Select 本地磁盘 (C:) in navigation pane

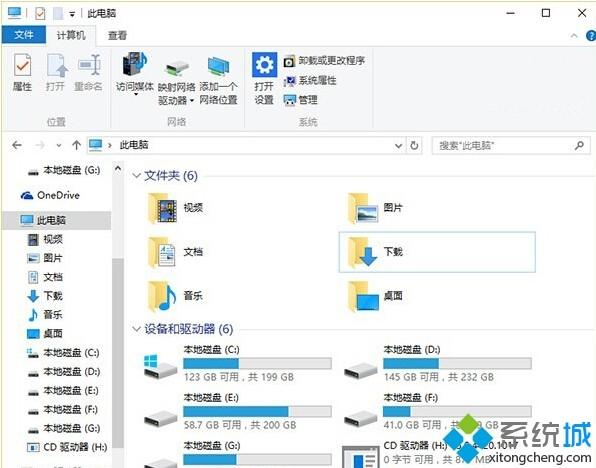pos(63,353)
